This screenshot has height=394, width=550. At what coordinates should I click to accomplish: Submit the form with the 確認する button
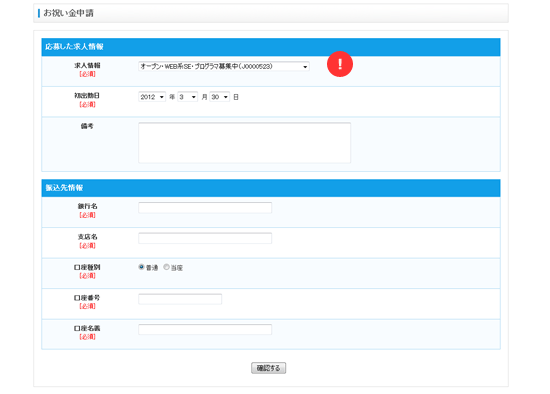(x=268, y=368)
